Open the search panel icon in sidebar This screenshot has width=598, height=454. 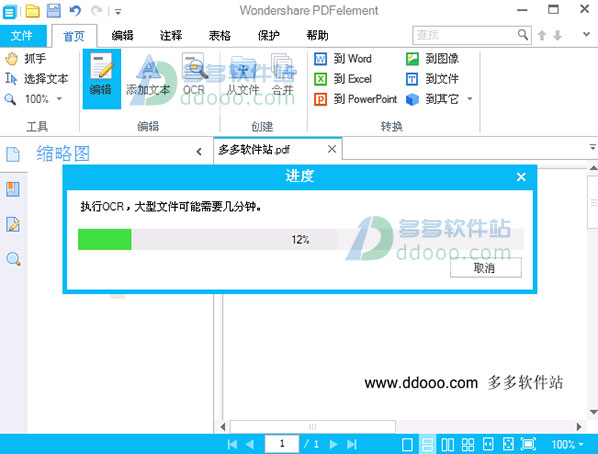13,259
